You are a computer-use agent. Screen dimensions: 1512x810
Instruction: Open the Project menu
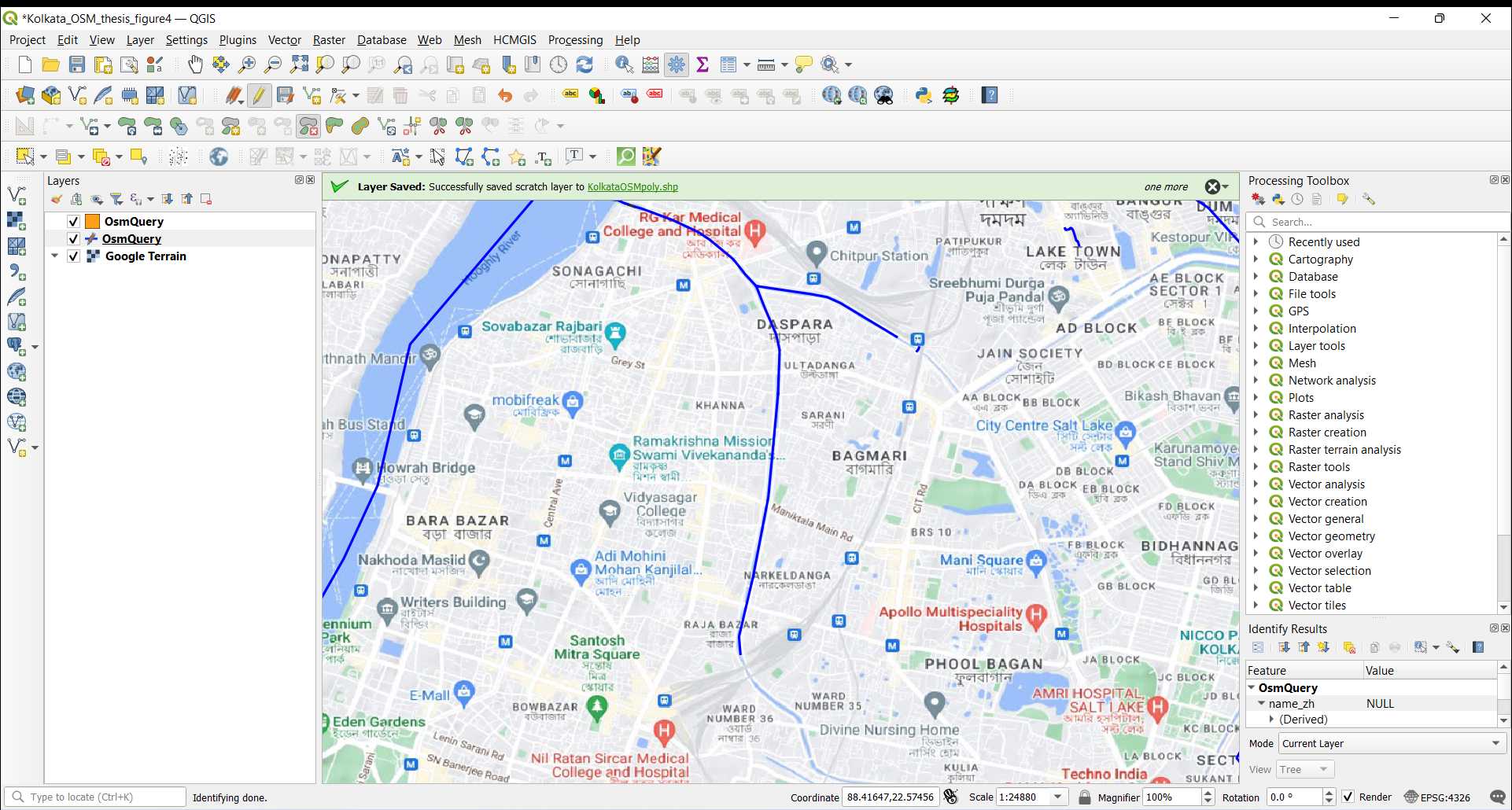28,40
